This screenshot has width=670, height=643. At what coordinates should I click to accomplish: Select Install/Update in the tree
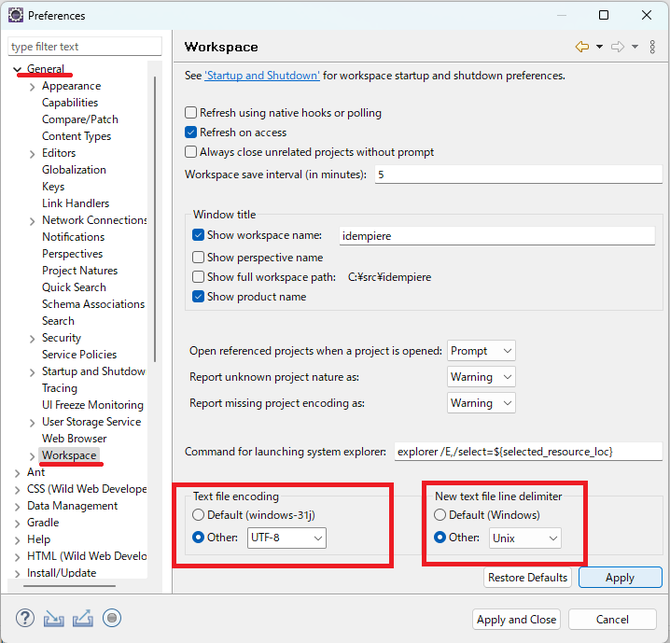(62, 573)
